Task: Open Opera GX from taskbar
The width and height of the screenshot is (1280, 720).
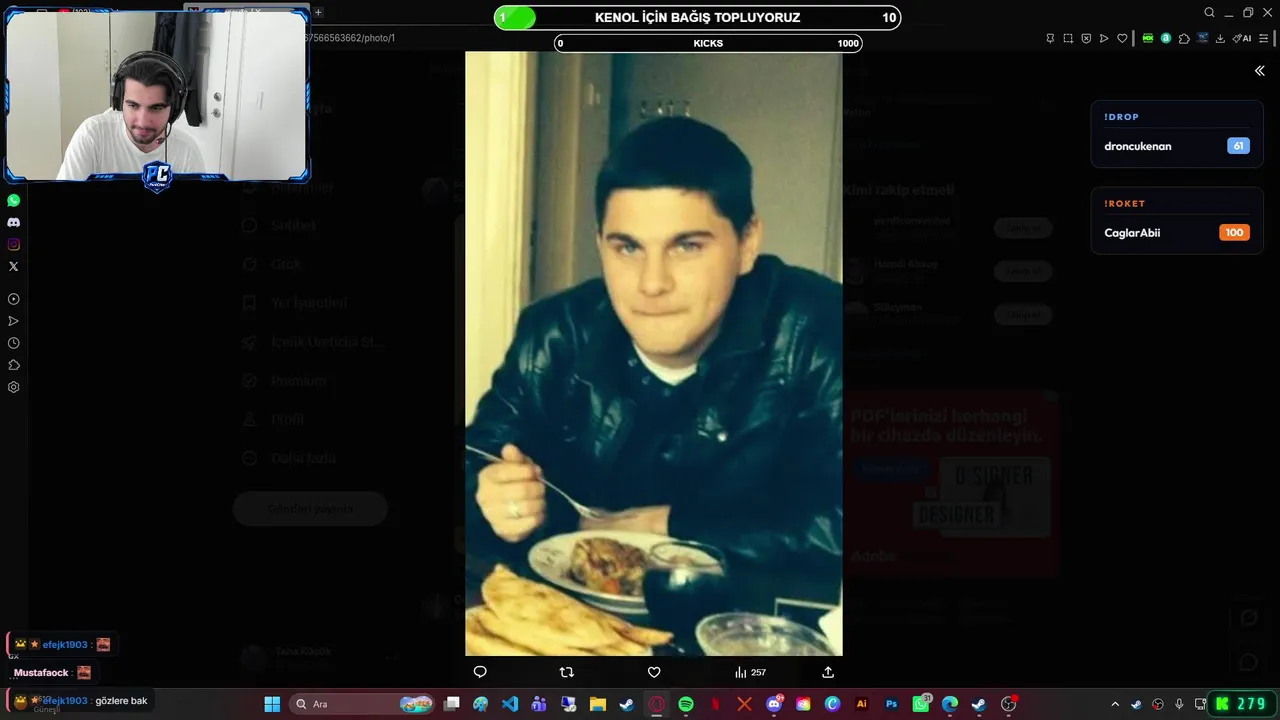Action: click(x=656, y=704)
